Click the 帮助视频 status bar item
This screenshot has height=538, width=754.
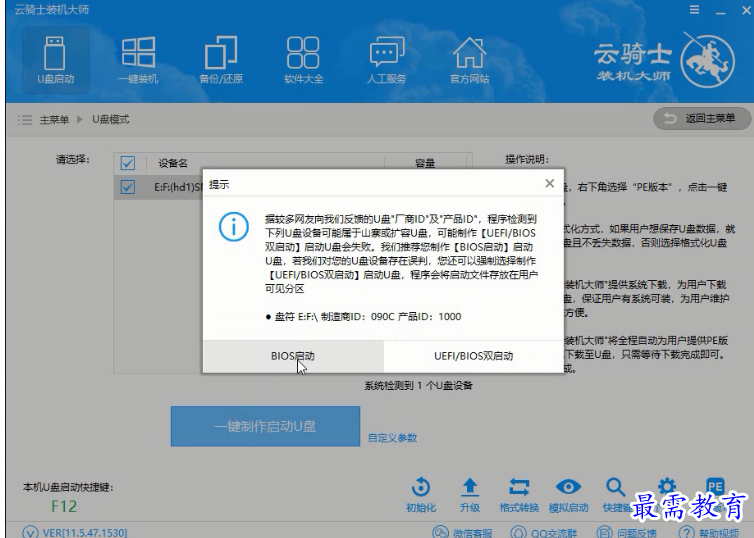point(709,533)
